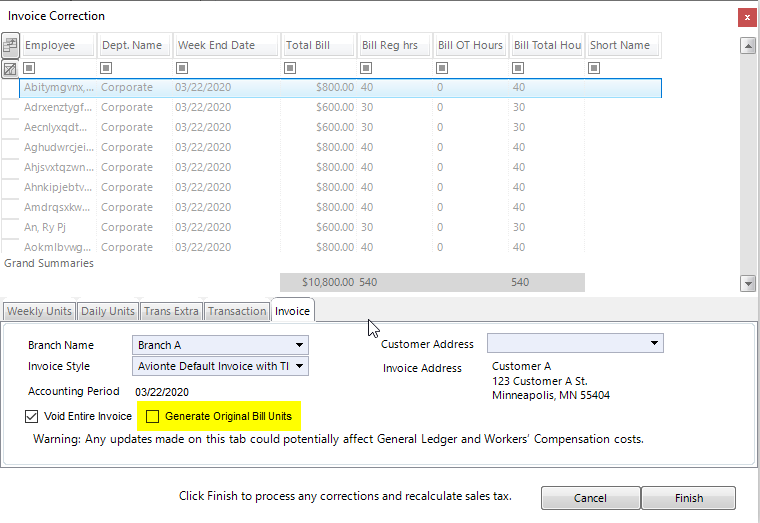Select the An, Ry Pj employee row

point(340,227)
